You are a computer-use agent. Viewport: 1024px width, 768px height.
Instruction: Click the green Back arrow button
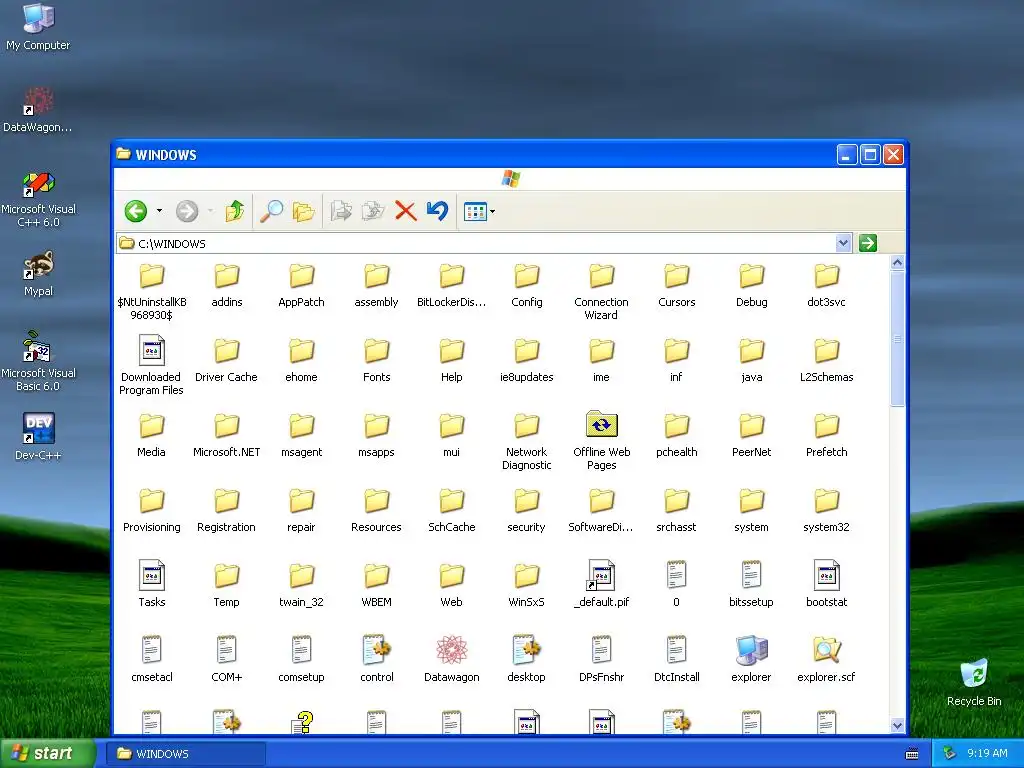tap(136, 211)
